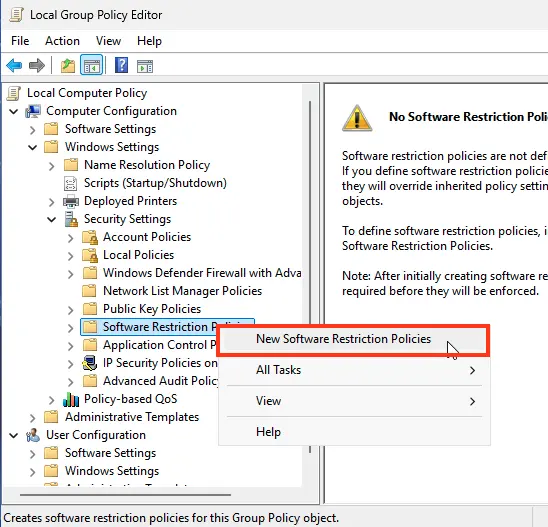Image resolution: width=548 pixels, height=527 pixels.
Task: Select Local Policies in the tree
Action: 138,255
